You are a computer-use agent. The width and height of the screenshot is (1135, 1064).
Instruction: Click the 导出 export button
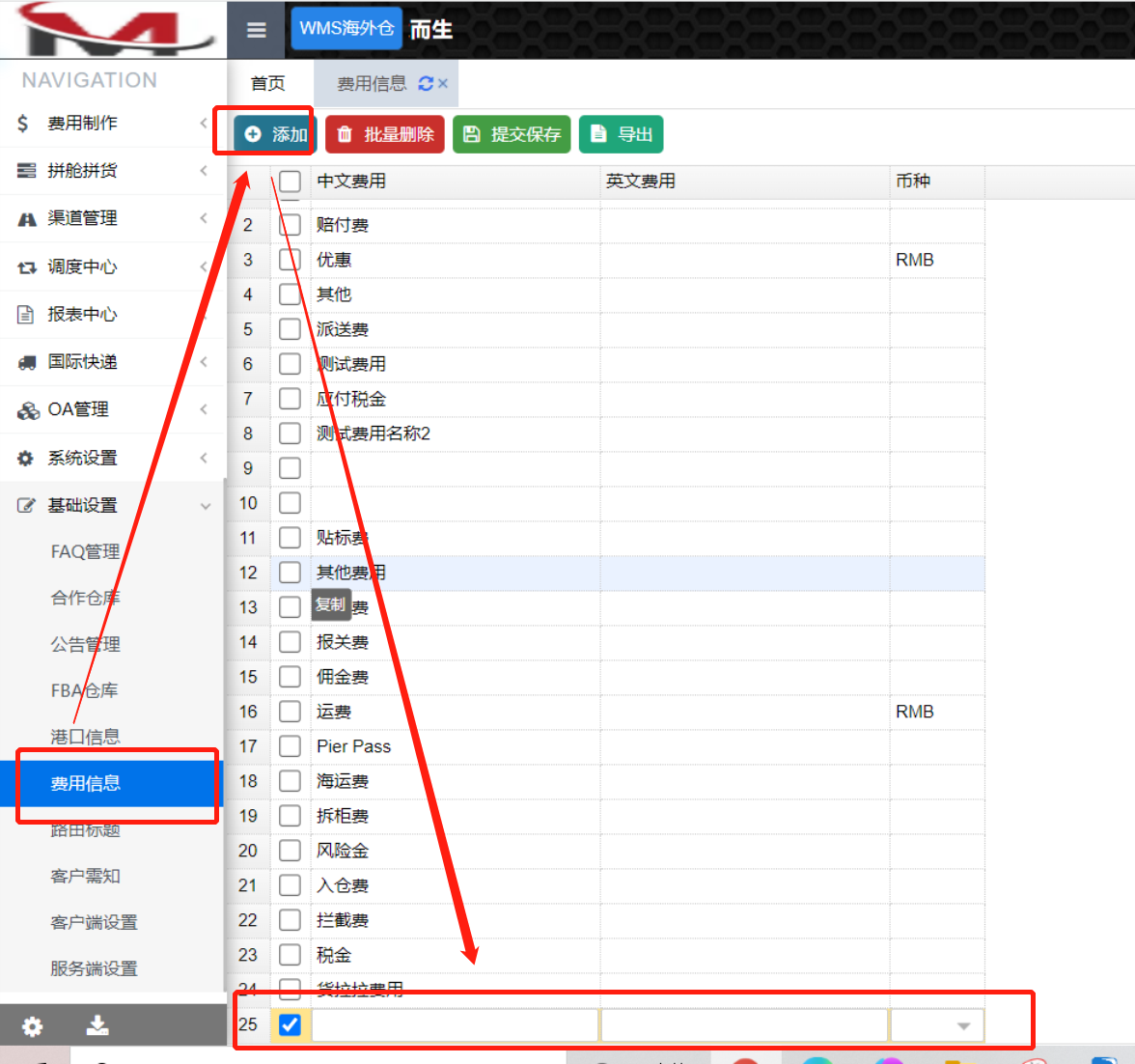(x=622, y=134)
